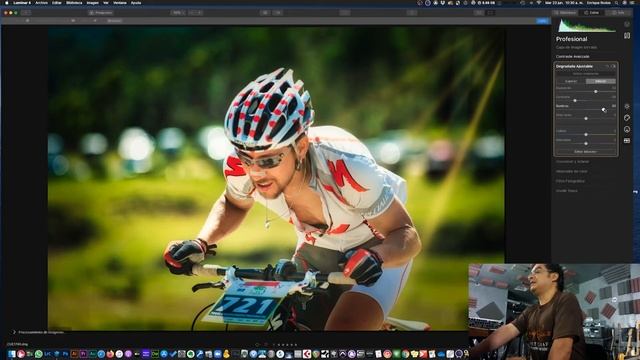This screenshot has height=360, width=640.
Task: Click the Contraste slider handle
Action: click(575, 100)
